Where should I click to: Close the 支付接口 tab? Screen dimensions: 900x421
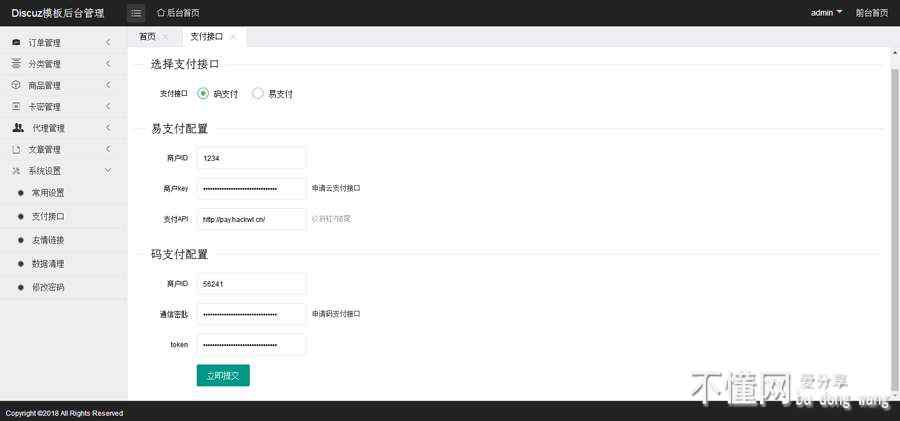(233, 37)
